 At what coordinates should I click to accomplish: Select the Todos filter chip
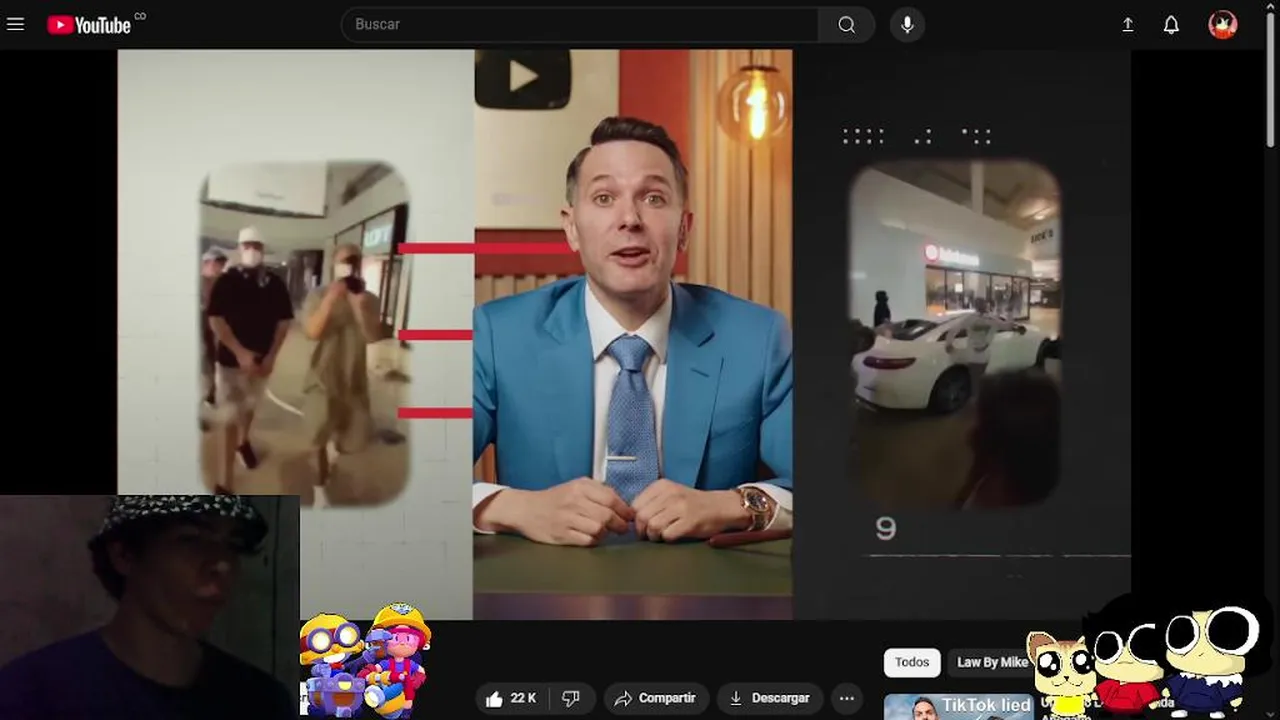click(912, 662)
